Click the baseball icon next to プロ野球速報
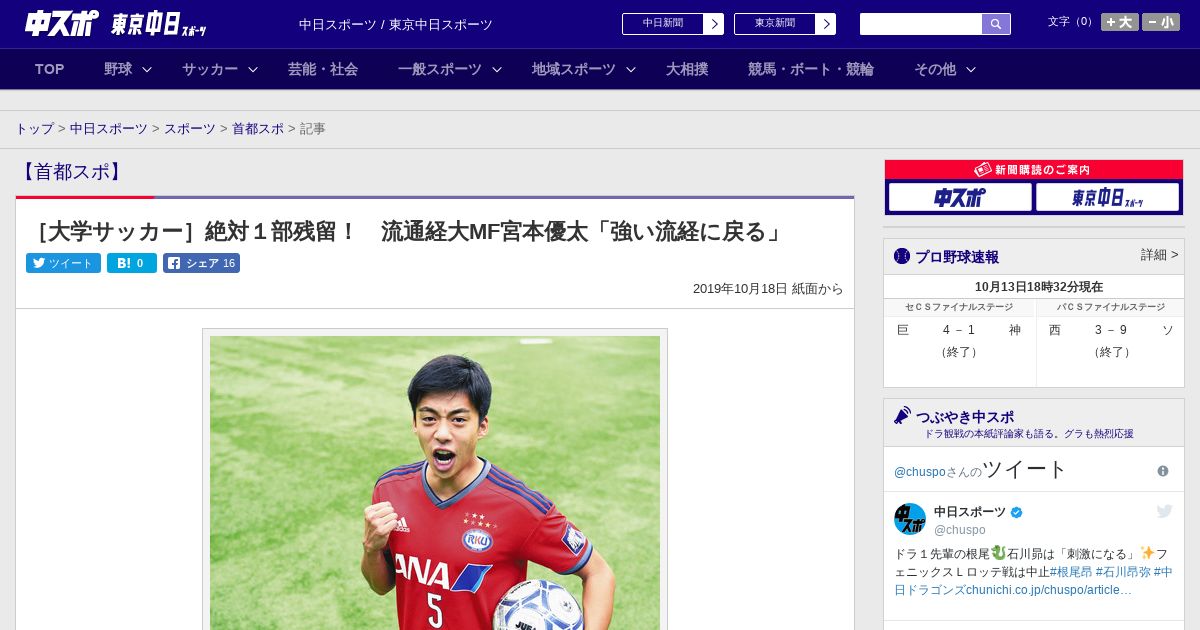The height and width of the screenshot is (630, 1200). [x=902, y=256]
